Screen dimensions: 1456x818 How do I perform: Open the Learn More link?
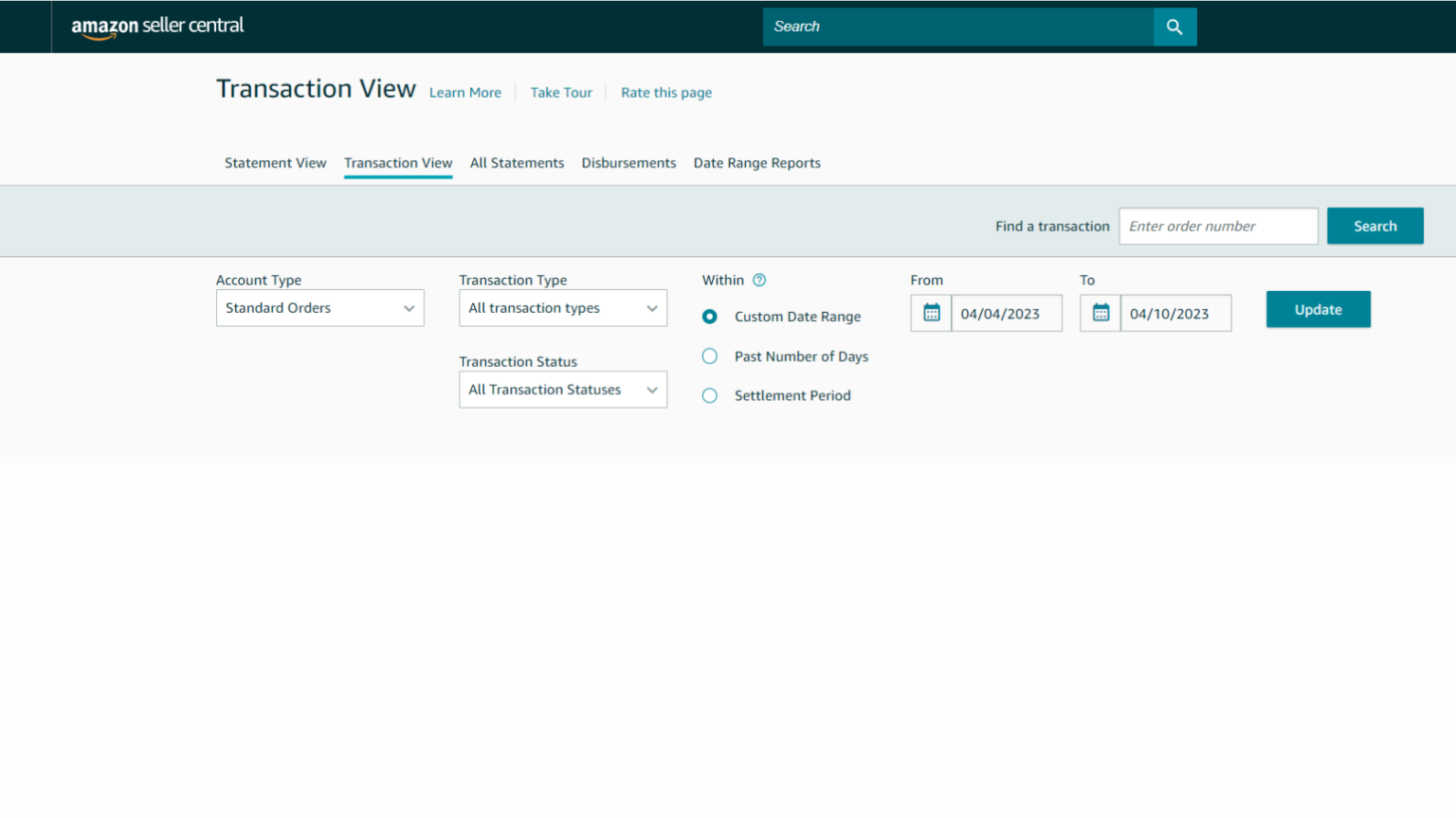[464, 93]
